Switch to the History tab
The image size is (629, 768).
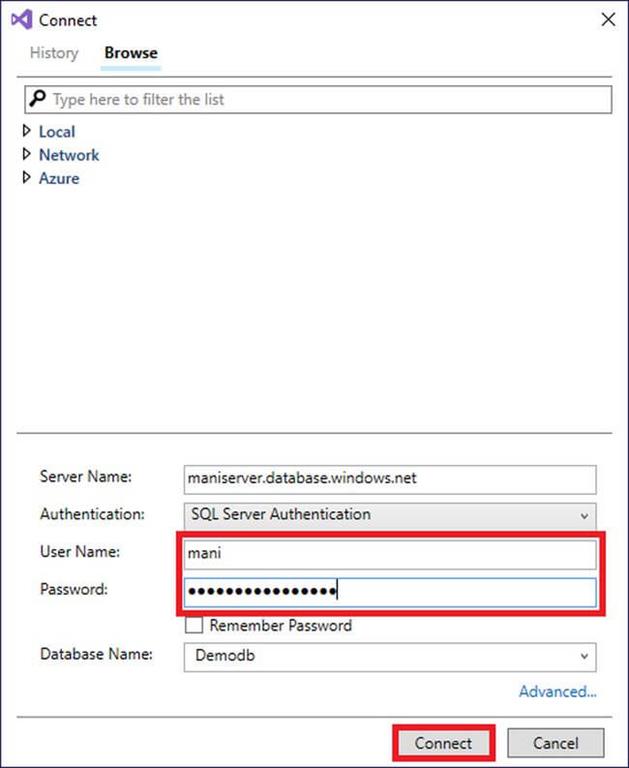point(54,53)
